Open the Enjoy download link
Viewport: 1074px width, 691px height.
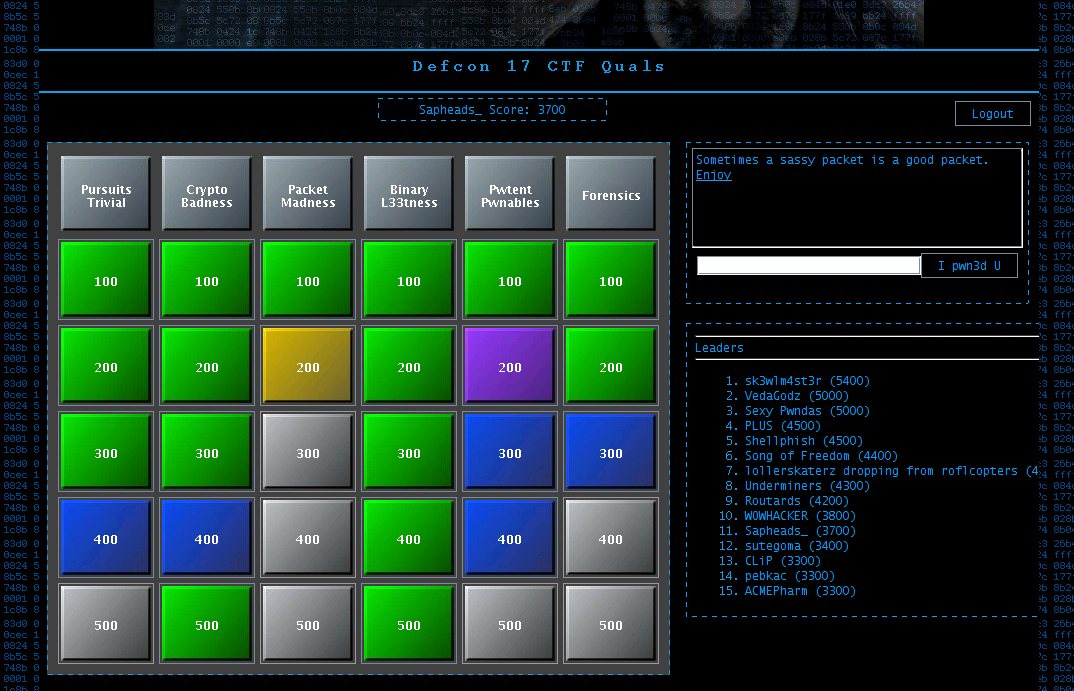[713, 175]
